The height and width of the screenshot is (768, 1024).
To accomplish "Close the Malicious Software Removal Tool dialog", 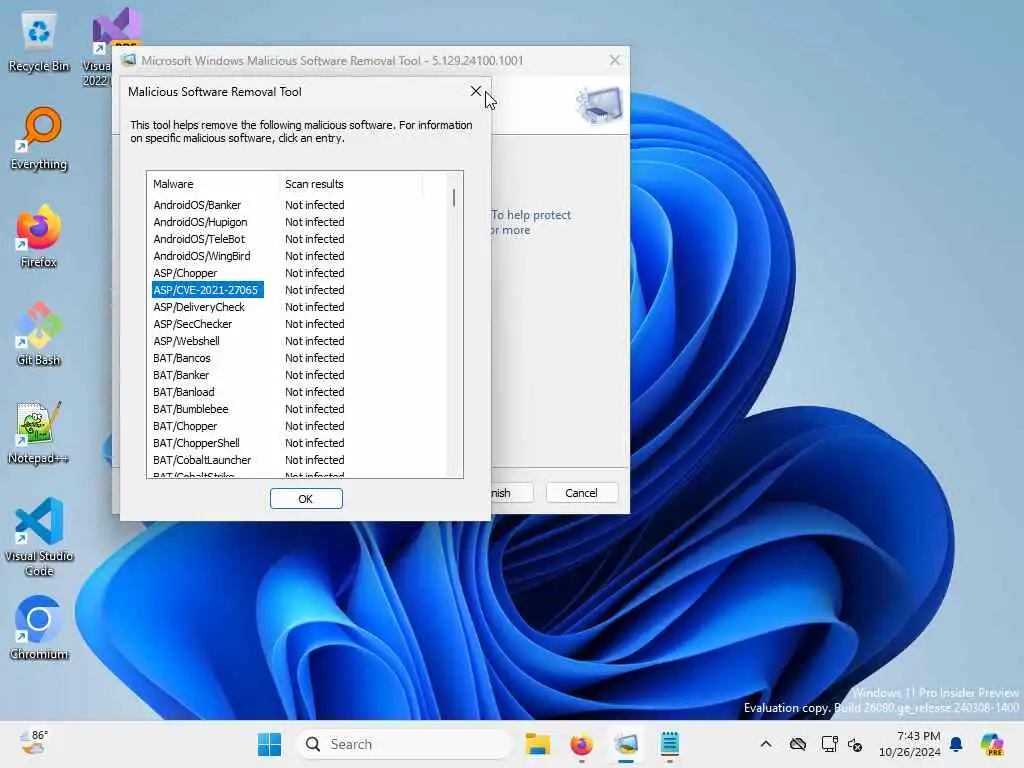I will point(475,91).
